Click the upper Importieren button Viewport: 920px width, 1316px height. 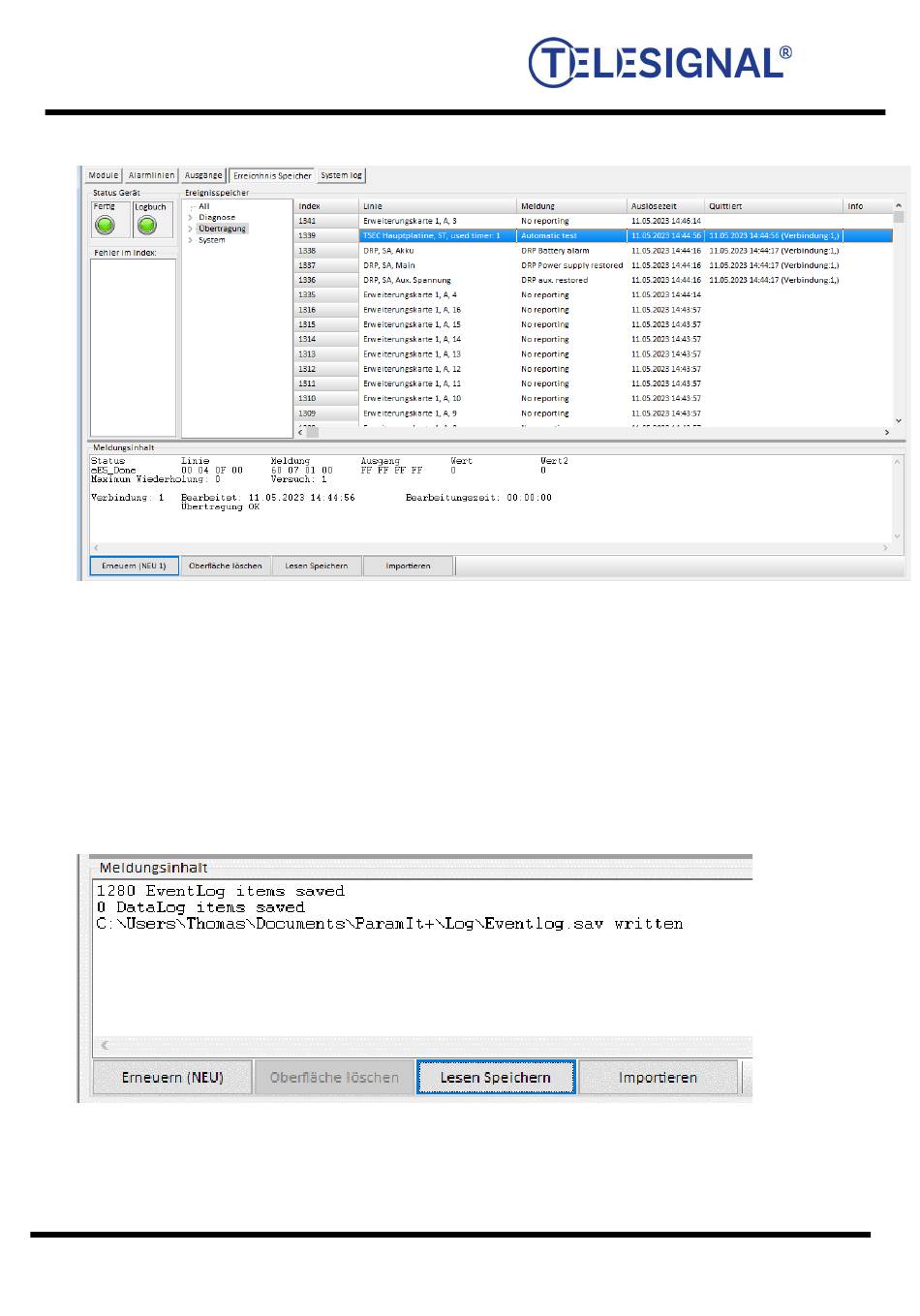coord(408,566)
